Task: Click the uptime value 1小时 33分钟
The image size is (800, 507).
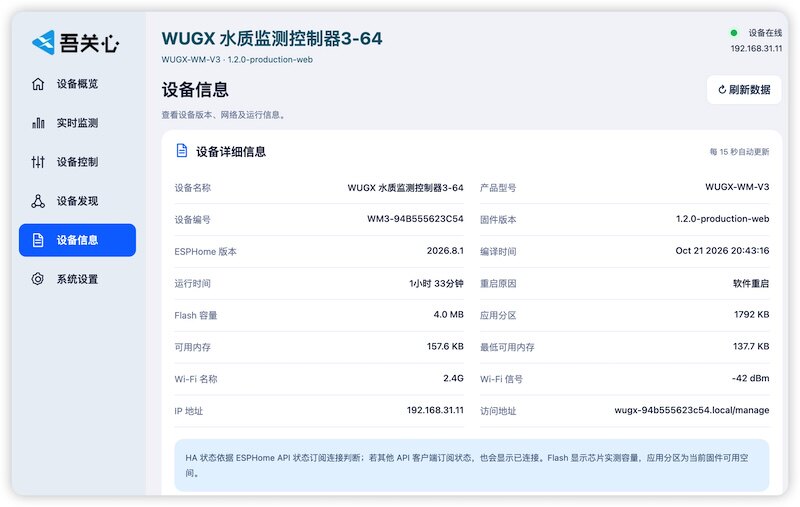Action: point(436,284)
